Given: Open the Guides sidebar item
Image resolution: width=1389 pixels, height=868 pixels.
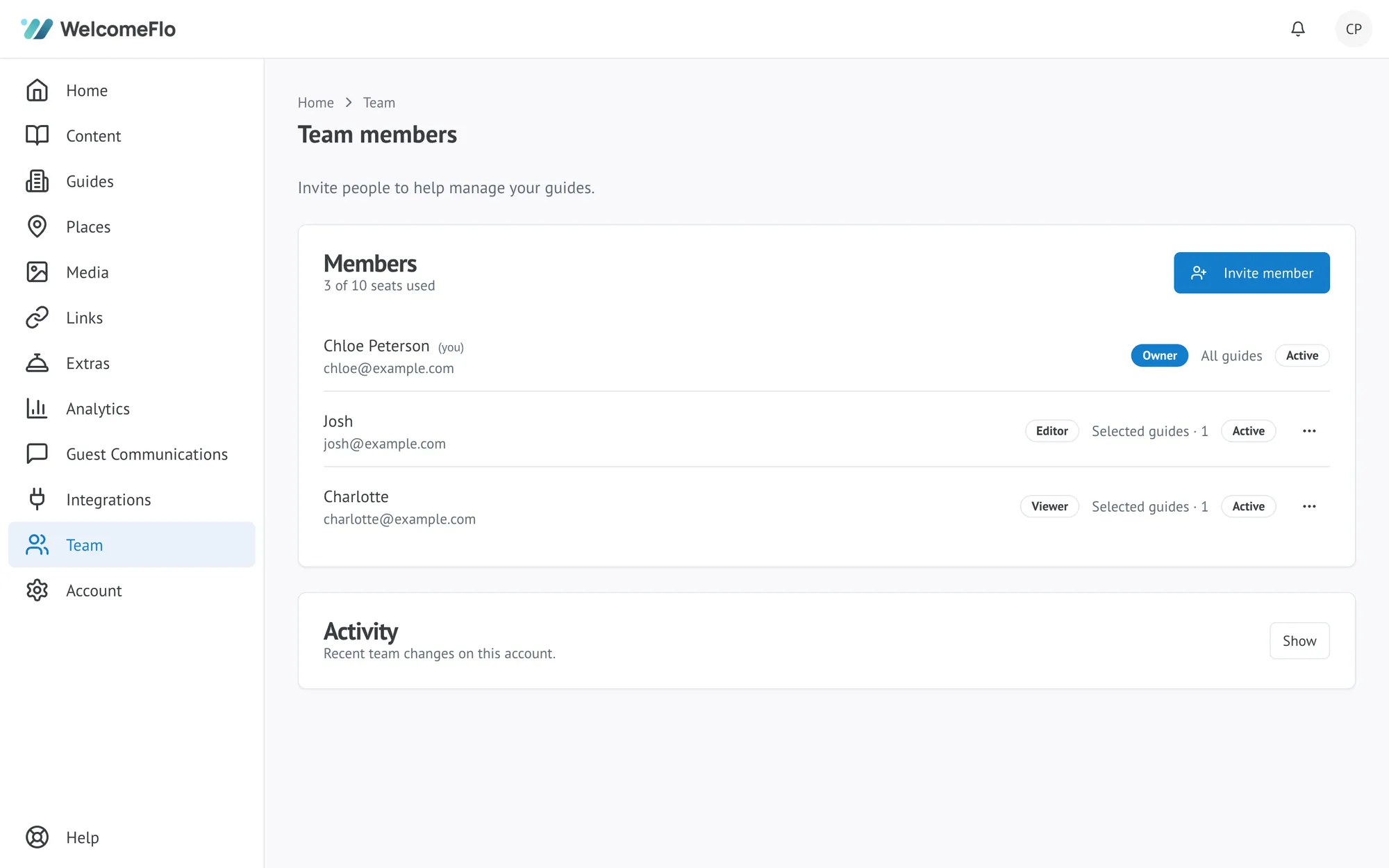Looking at the screenshot, I should [x=131, y=181].
